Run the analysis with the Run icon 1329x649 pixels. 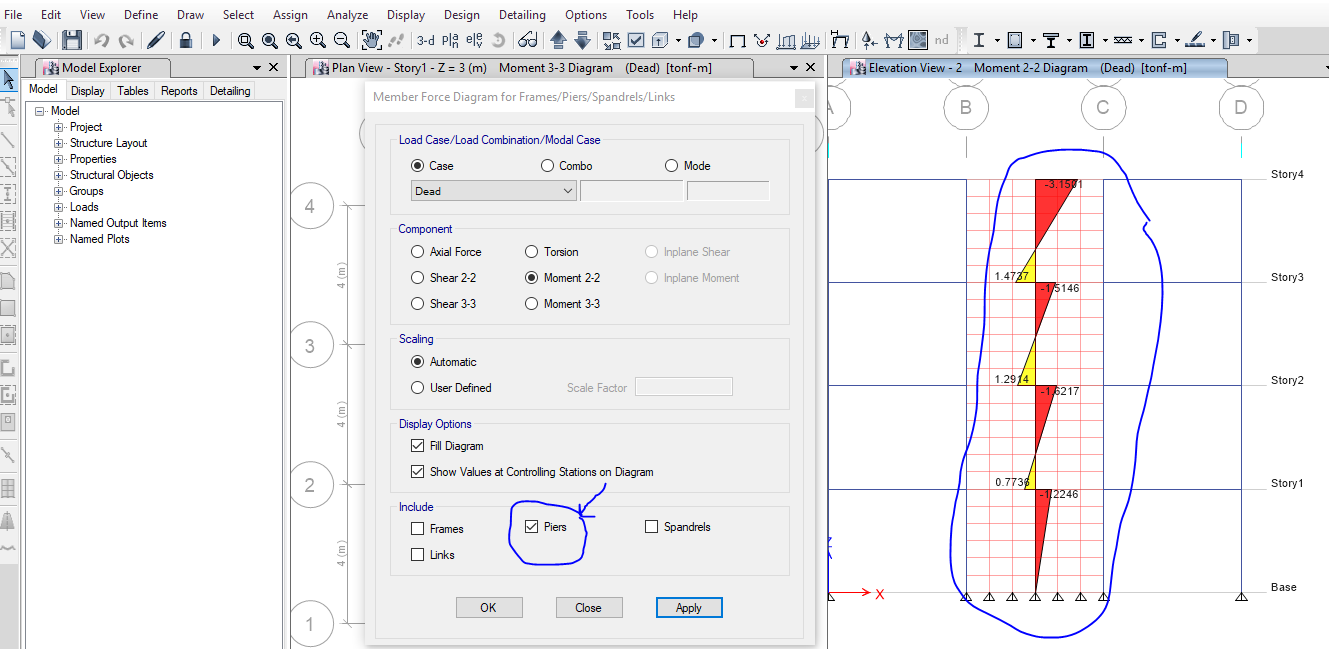[x=216, y=39]
